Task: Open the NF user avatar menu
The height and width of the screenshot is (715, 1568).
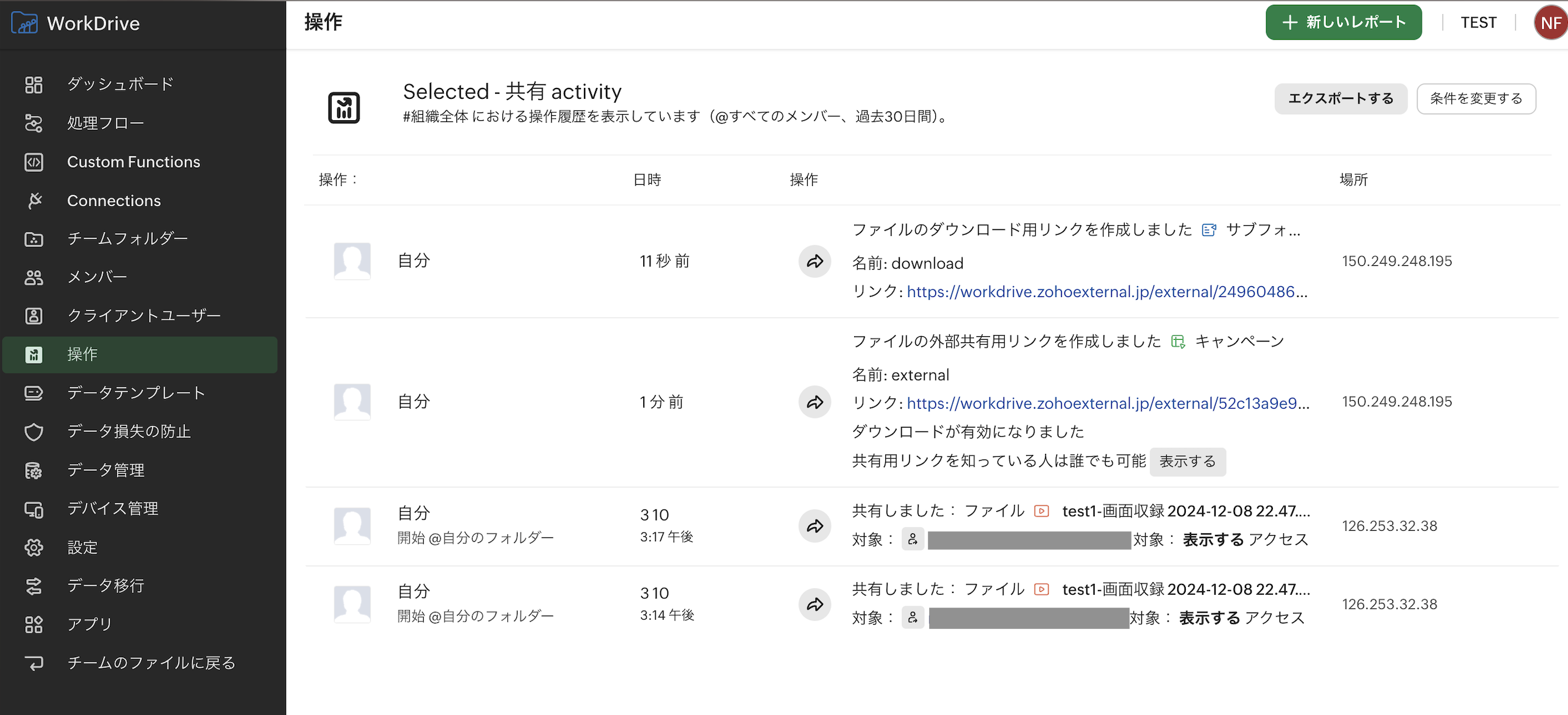Action: 1550,23
